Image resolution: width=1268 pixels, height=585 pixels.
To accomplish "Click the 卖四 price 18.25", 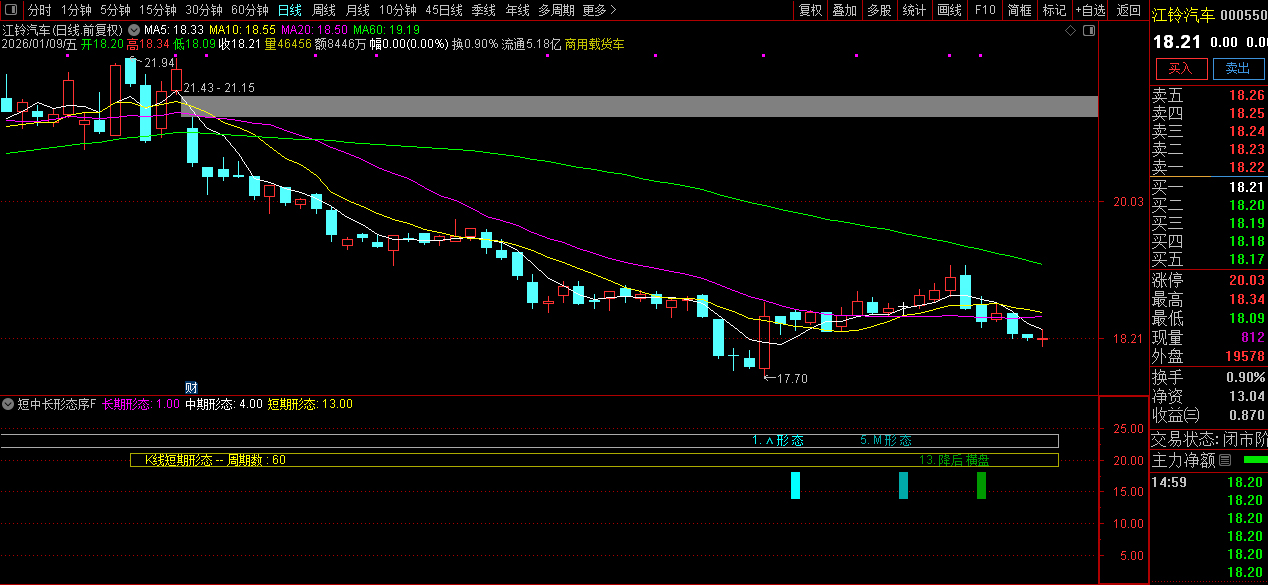I will (x=1246, y=113).
